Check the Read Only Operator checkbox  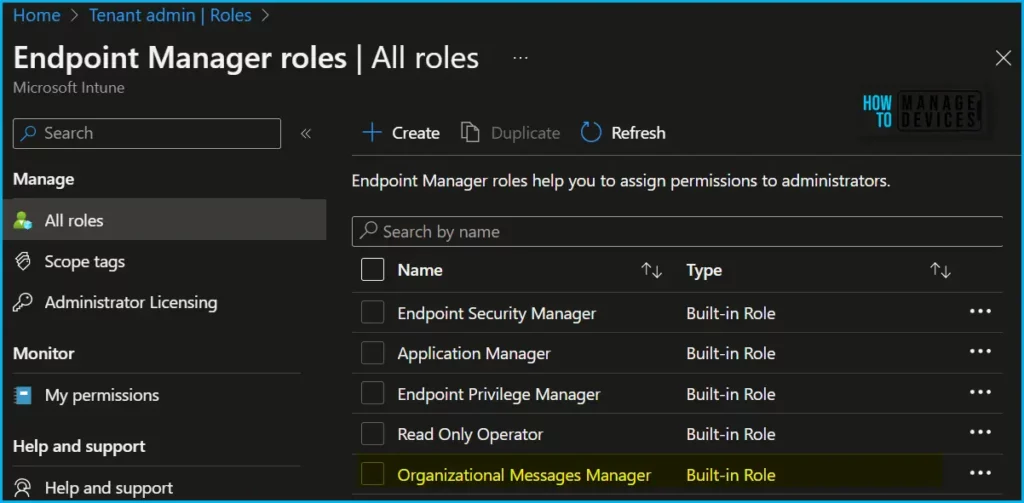(x=372, y=434)
